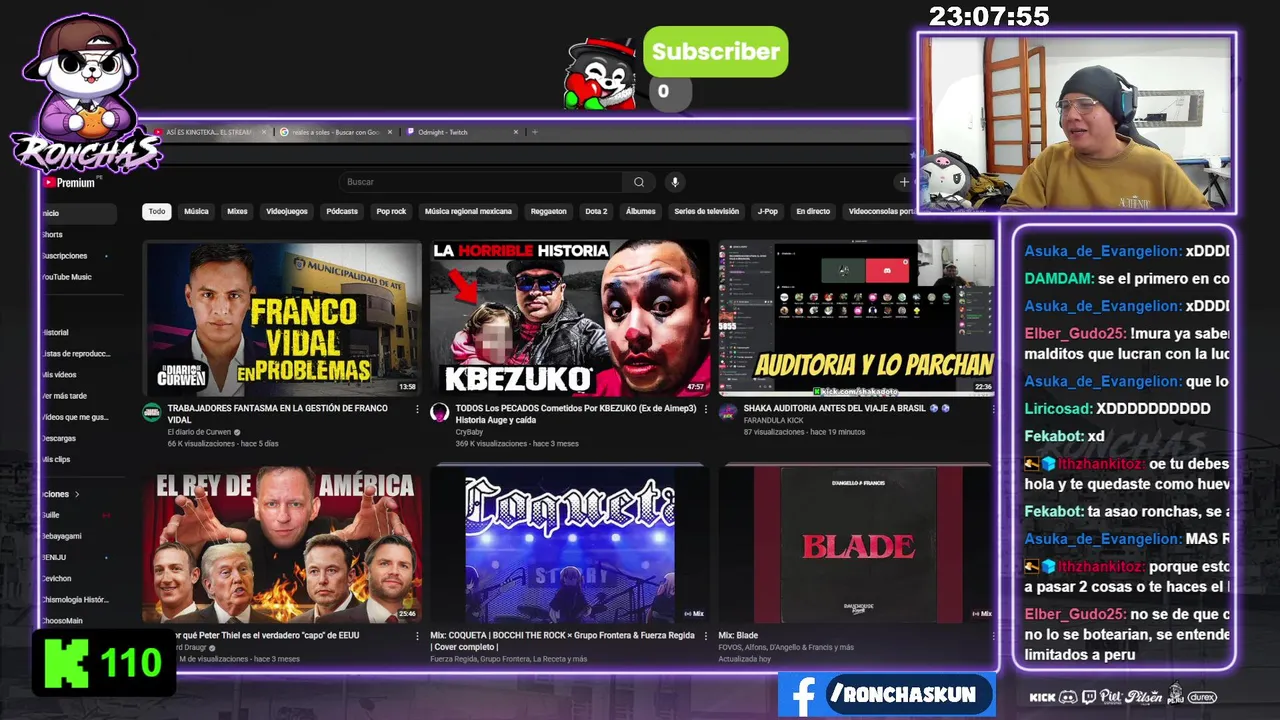Close the 'reales a soles' Google tab
The height and width of the screenshot is (720, 1280).
(x=390, y=132)
